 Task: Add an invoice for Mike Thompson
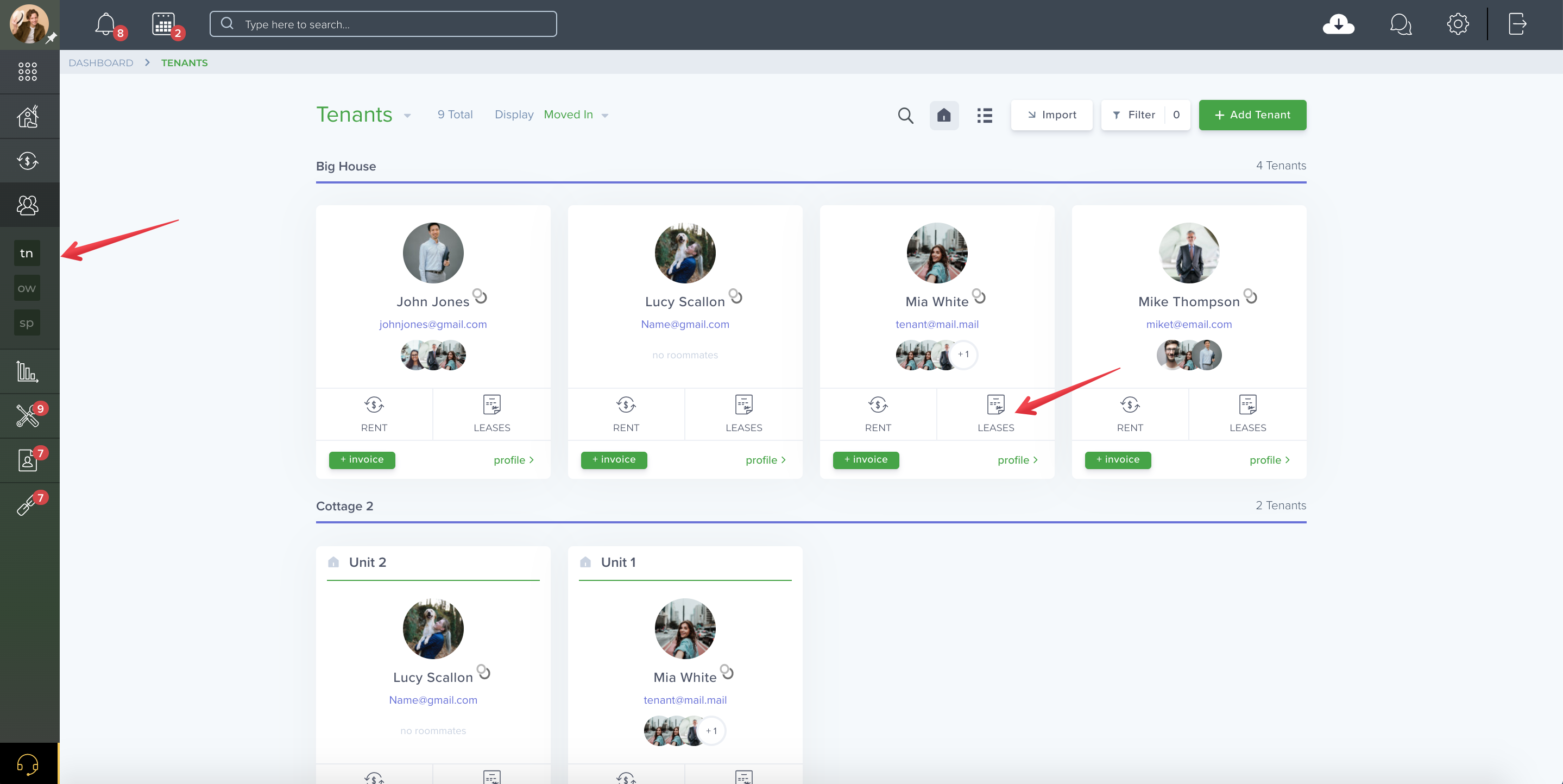1118,460
